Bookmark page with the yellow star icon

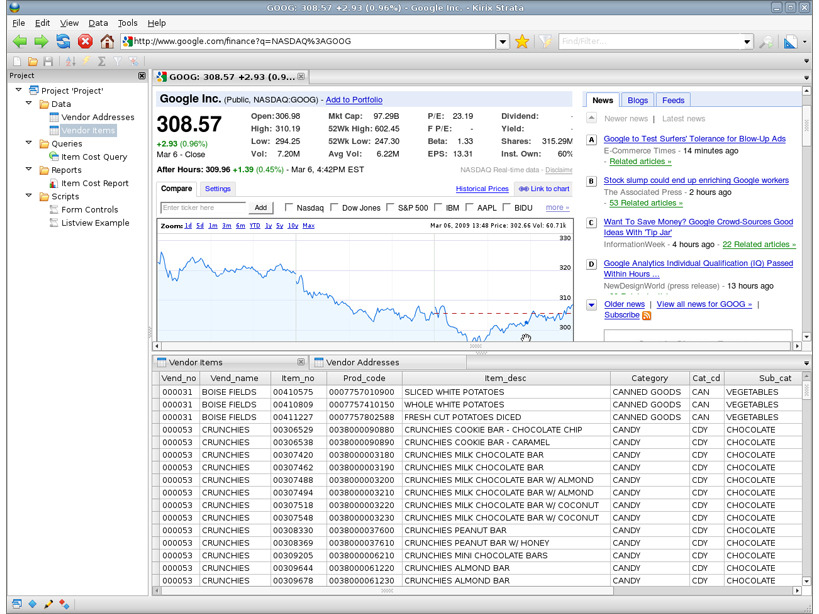pyautogui.click(x=522, y=41)
